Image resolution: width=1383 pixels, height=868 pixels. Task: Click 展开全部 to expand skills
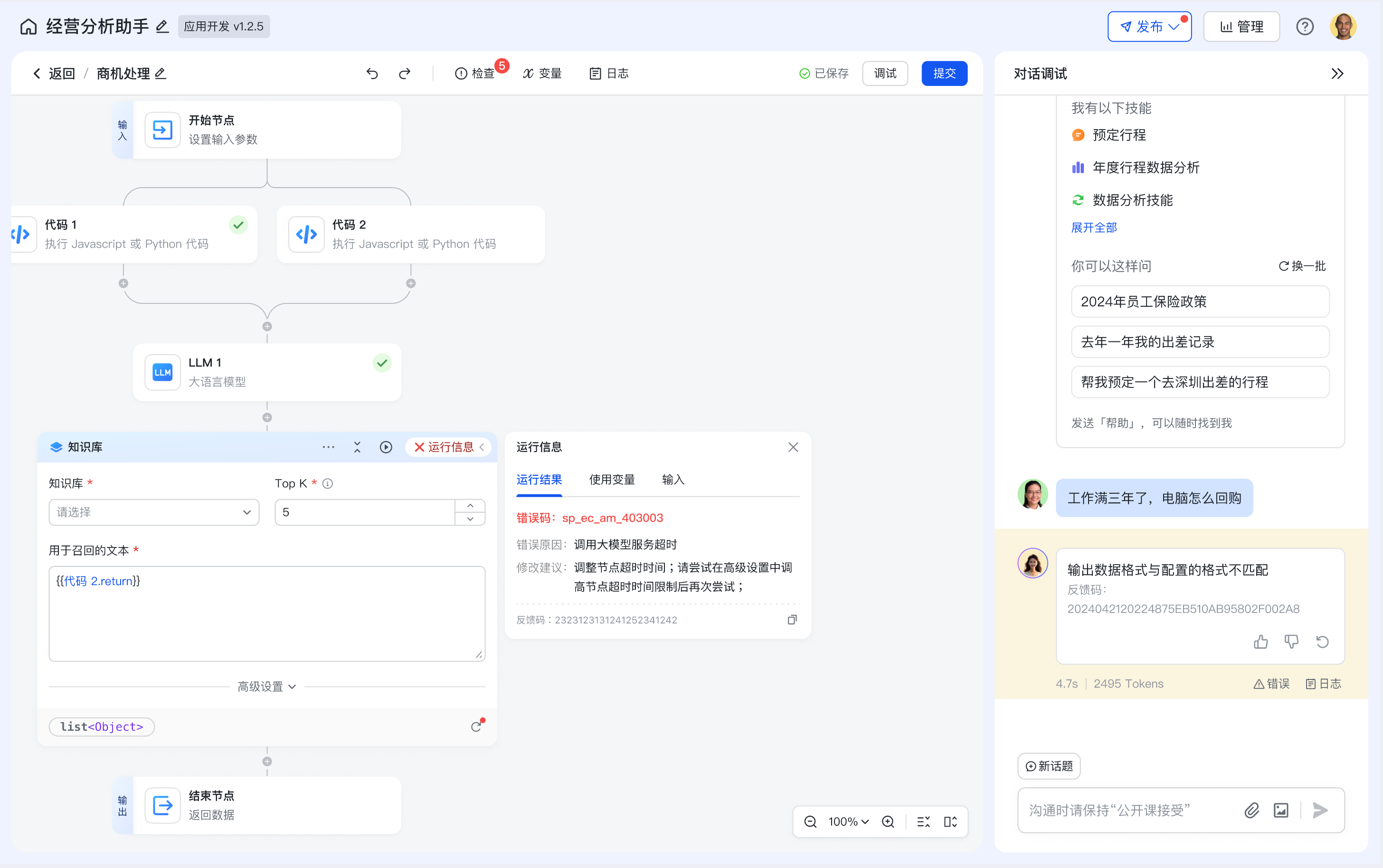[x=1094, y=227]
